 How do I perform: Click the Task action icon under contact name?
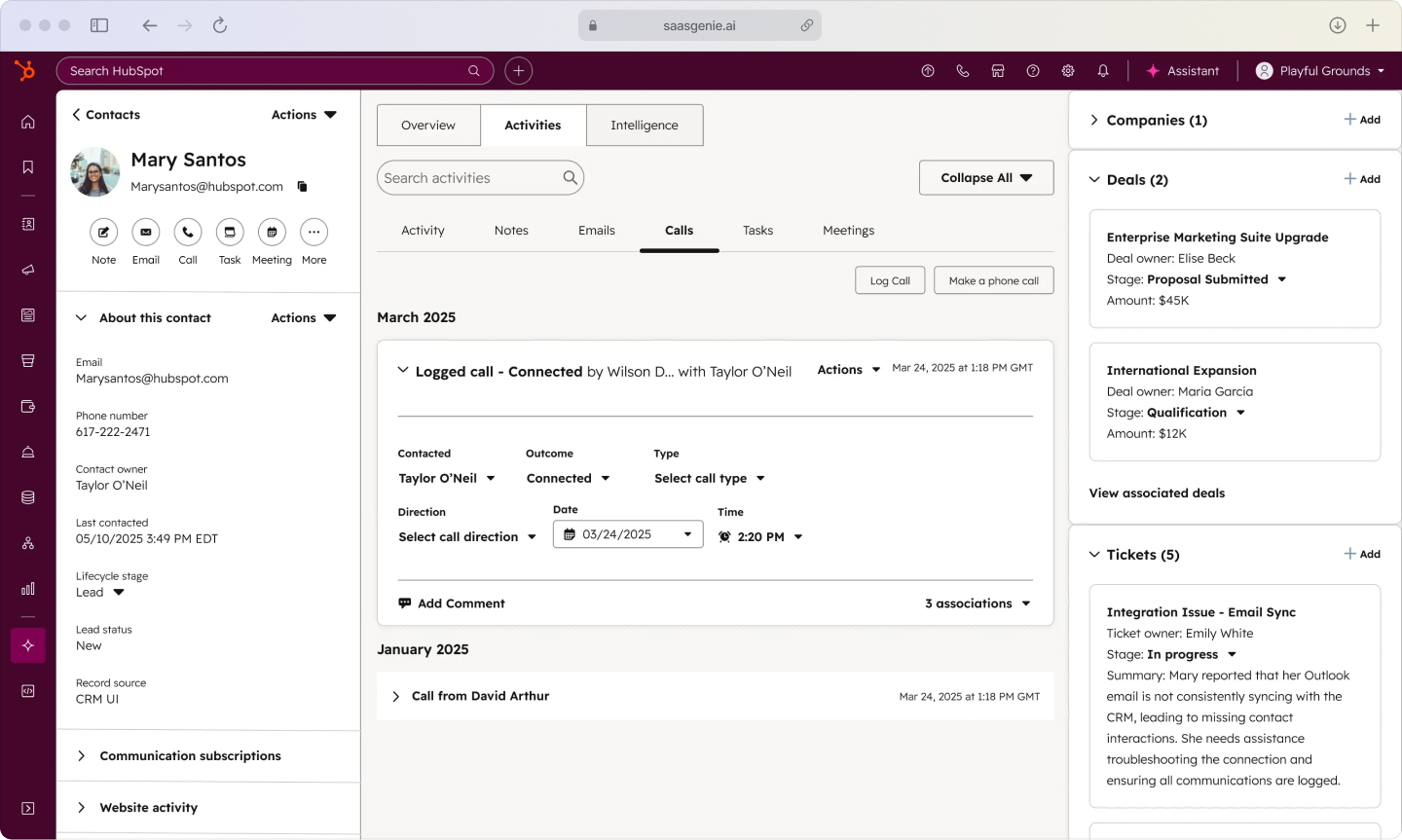click(x=230, y=232)
